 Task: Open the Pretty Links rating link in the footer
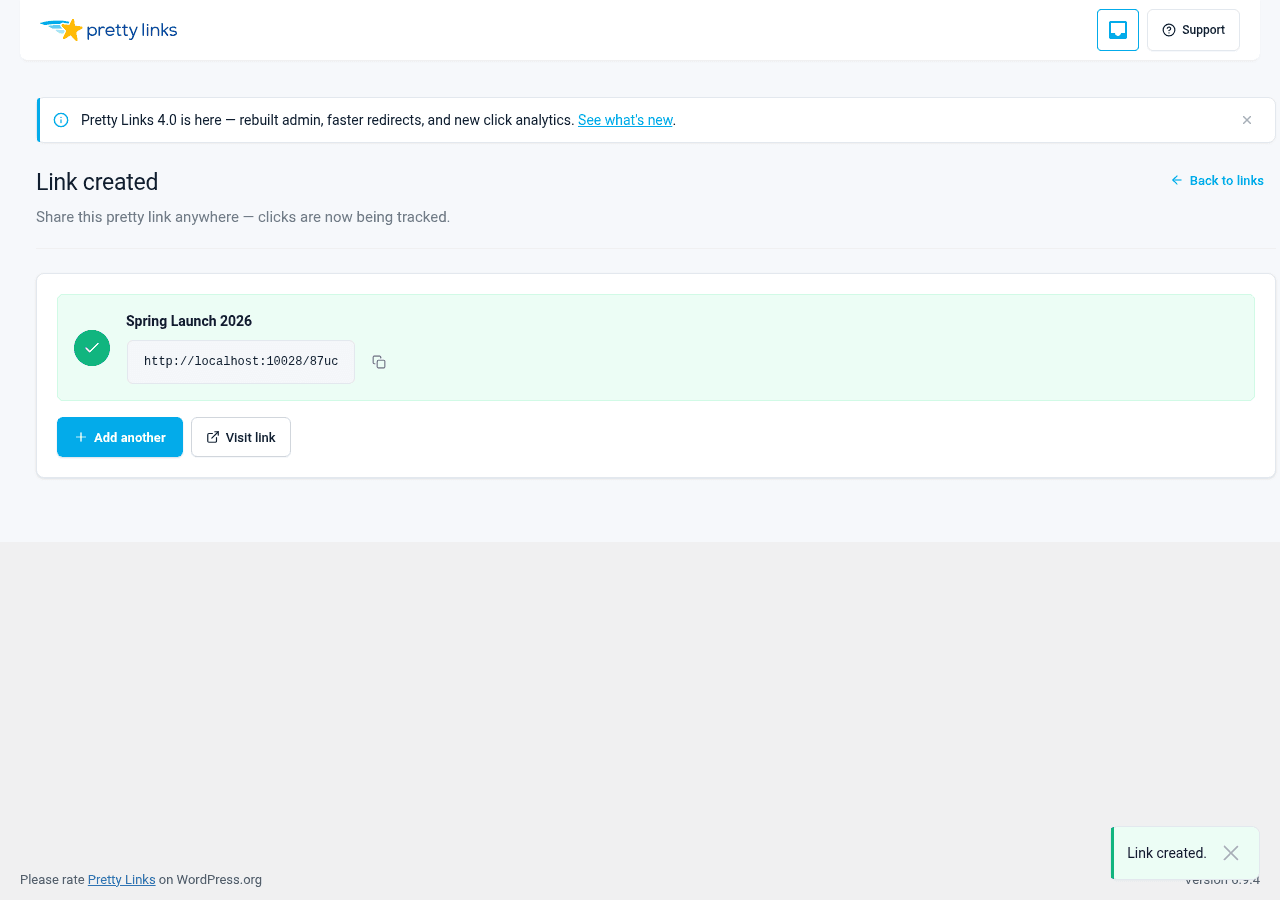[121, 880]
